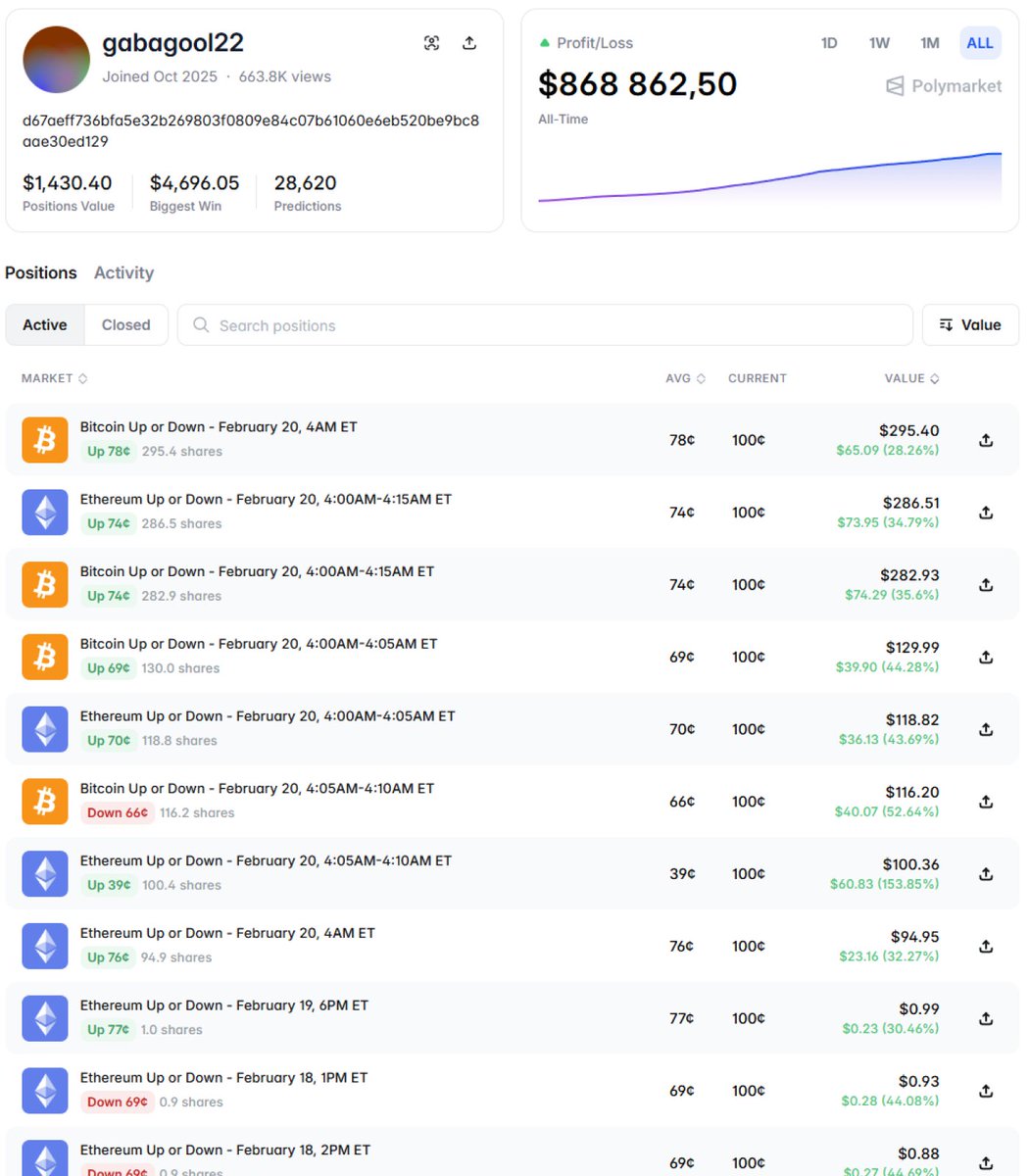Click the scan/QR icon beside gabagool22
Viewport: 1029px width, 1176px height.
(x=431, y=43)
